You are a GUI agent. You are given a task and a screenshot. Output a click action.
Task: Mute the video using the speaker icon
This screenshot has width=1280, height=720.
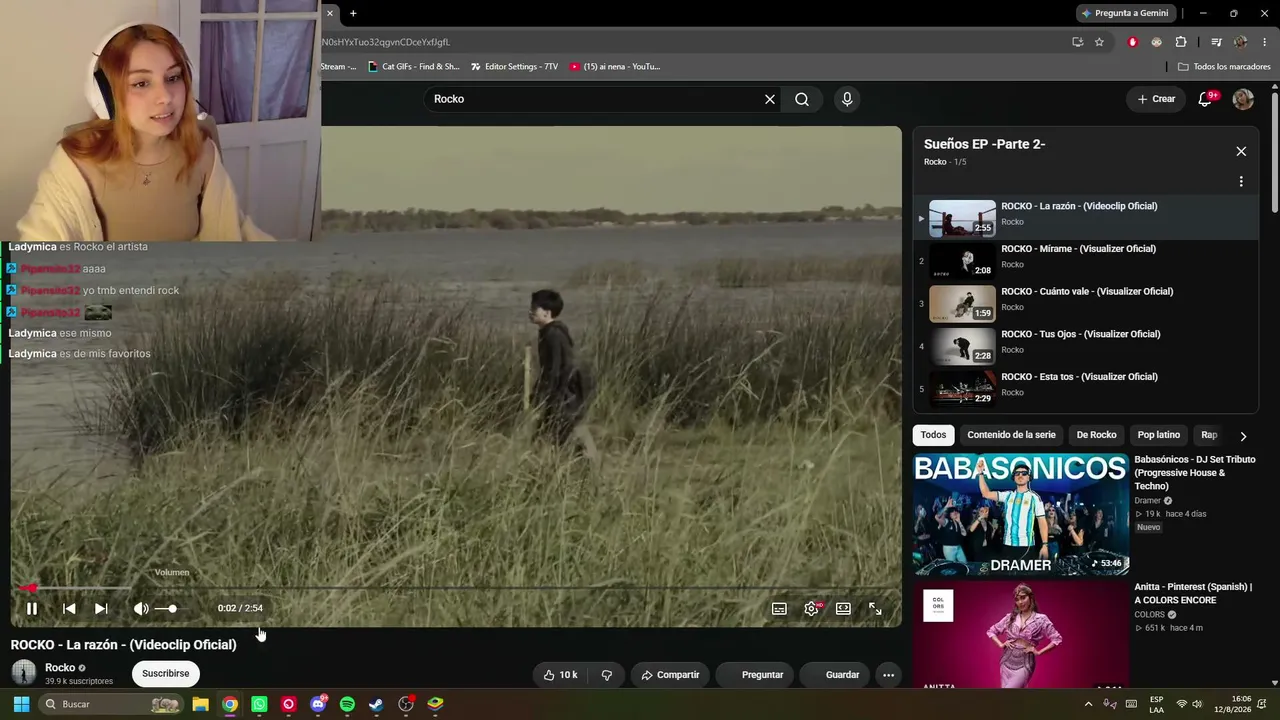point(141,608)
